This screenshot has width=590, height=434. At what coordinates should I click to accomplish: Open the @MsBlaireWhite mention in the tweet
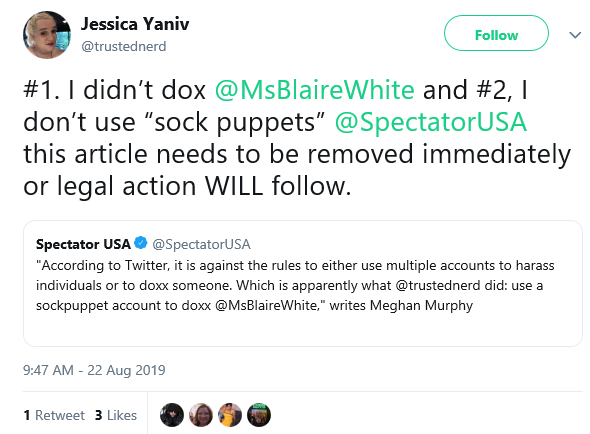pos(315,90)
